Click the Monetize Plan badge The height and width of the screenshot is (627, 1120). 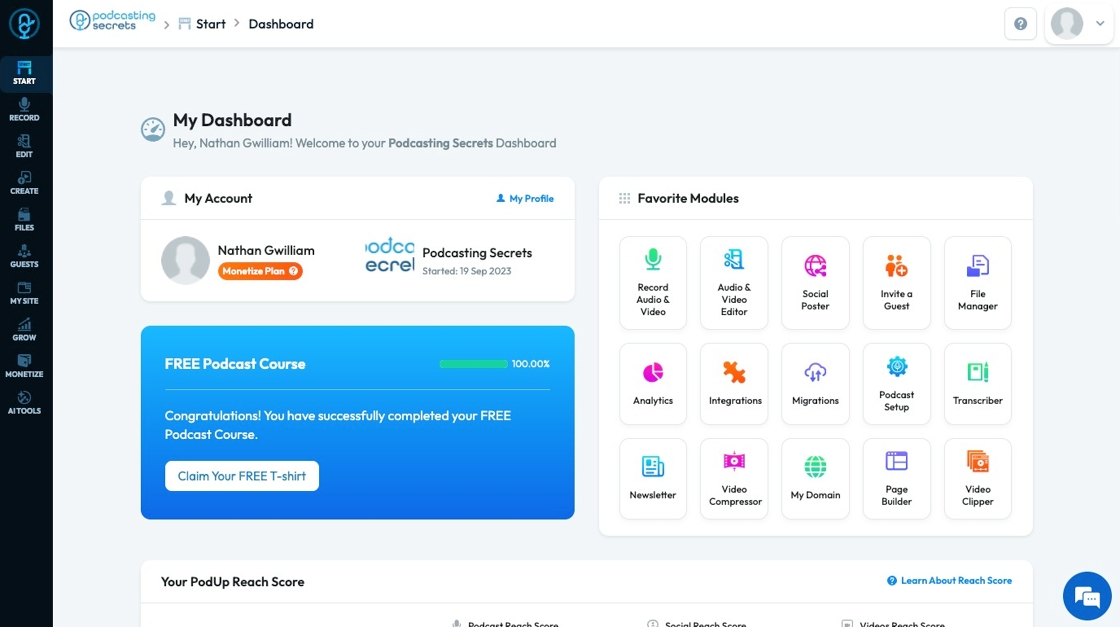260,271
